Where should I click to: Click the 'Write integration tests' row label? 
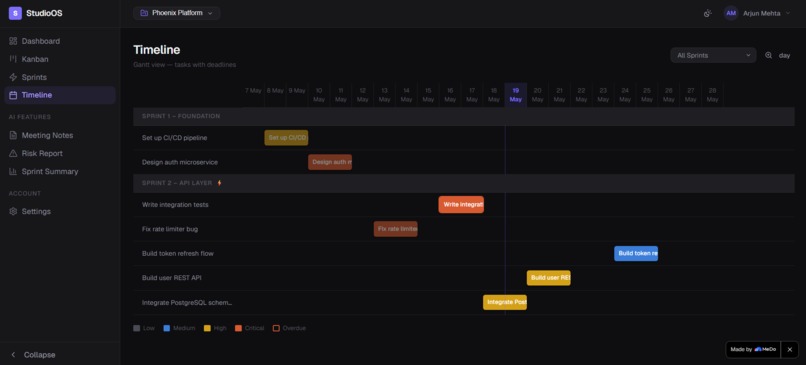(x=175, y=205)
